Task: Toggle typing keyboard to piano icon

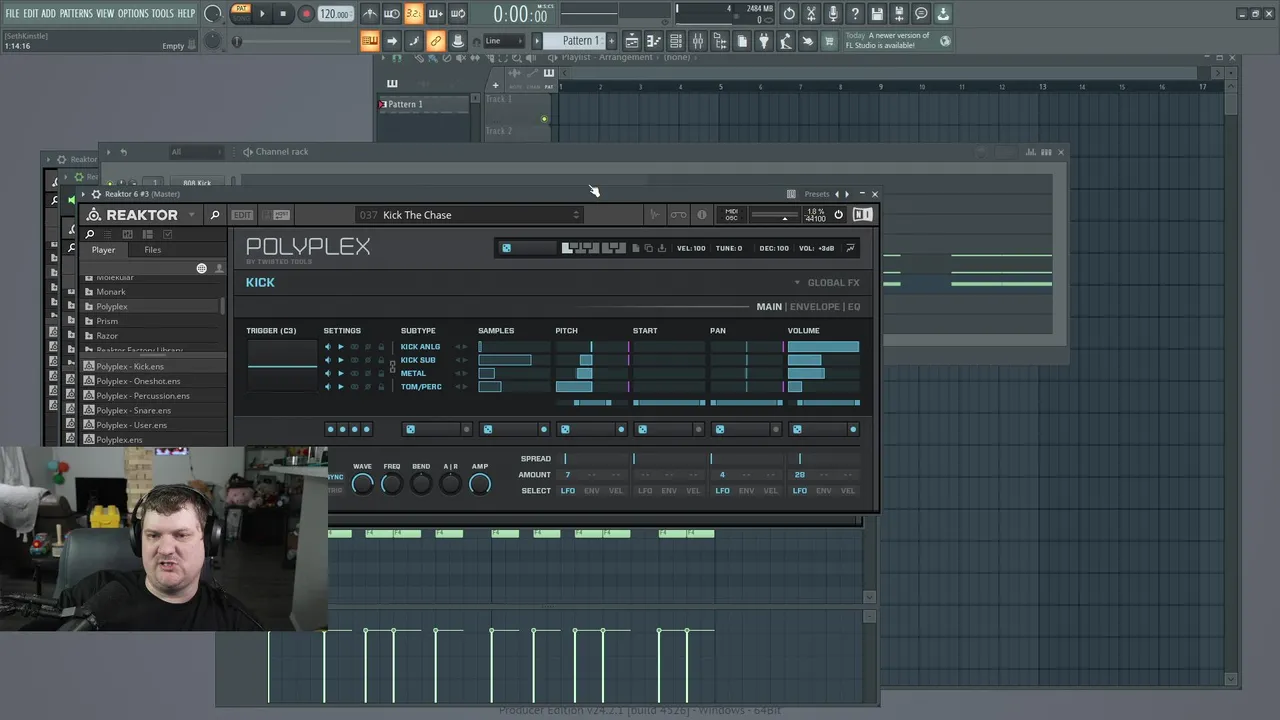Action: point(369,41)
